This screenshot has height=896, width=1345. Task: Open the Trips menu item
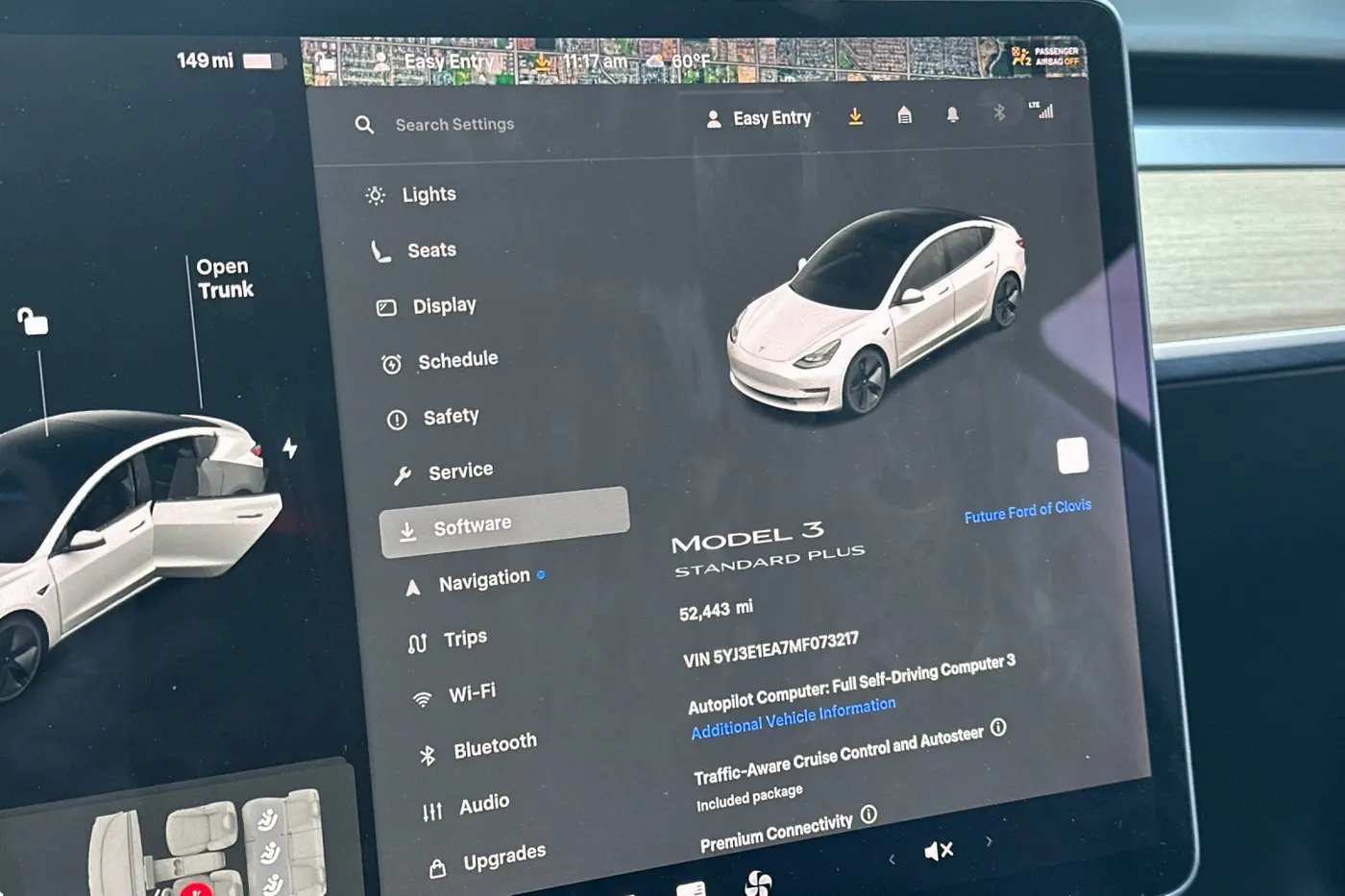(448, 640)
